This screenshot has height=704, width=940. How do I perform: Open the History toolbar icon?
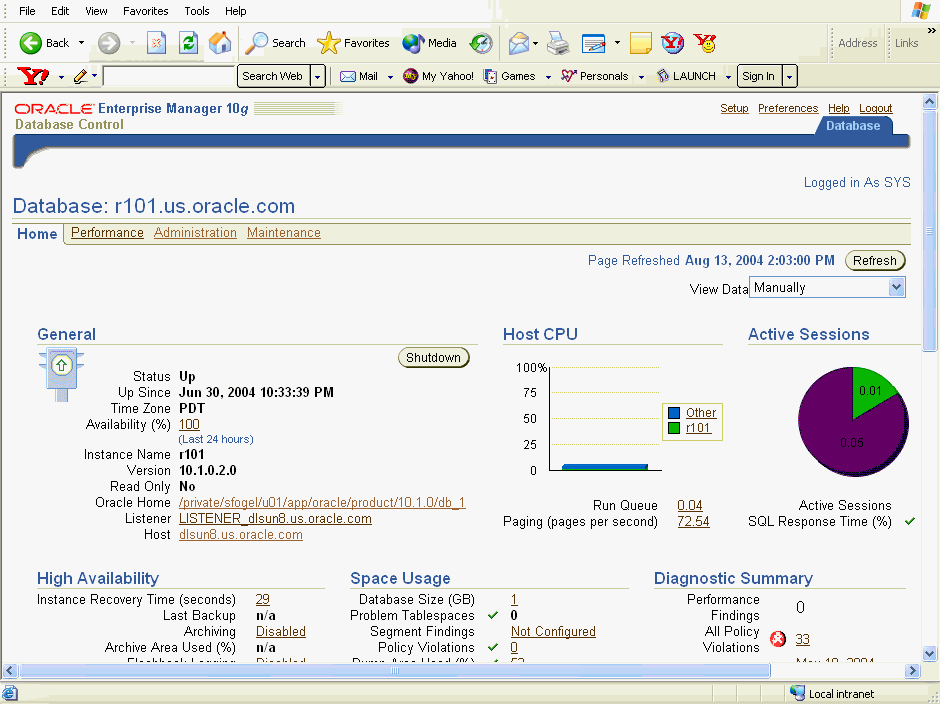tap(482, 43)
